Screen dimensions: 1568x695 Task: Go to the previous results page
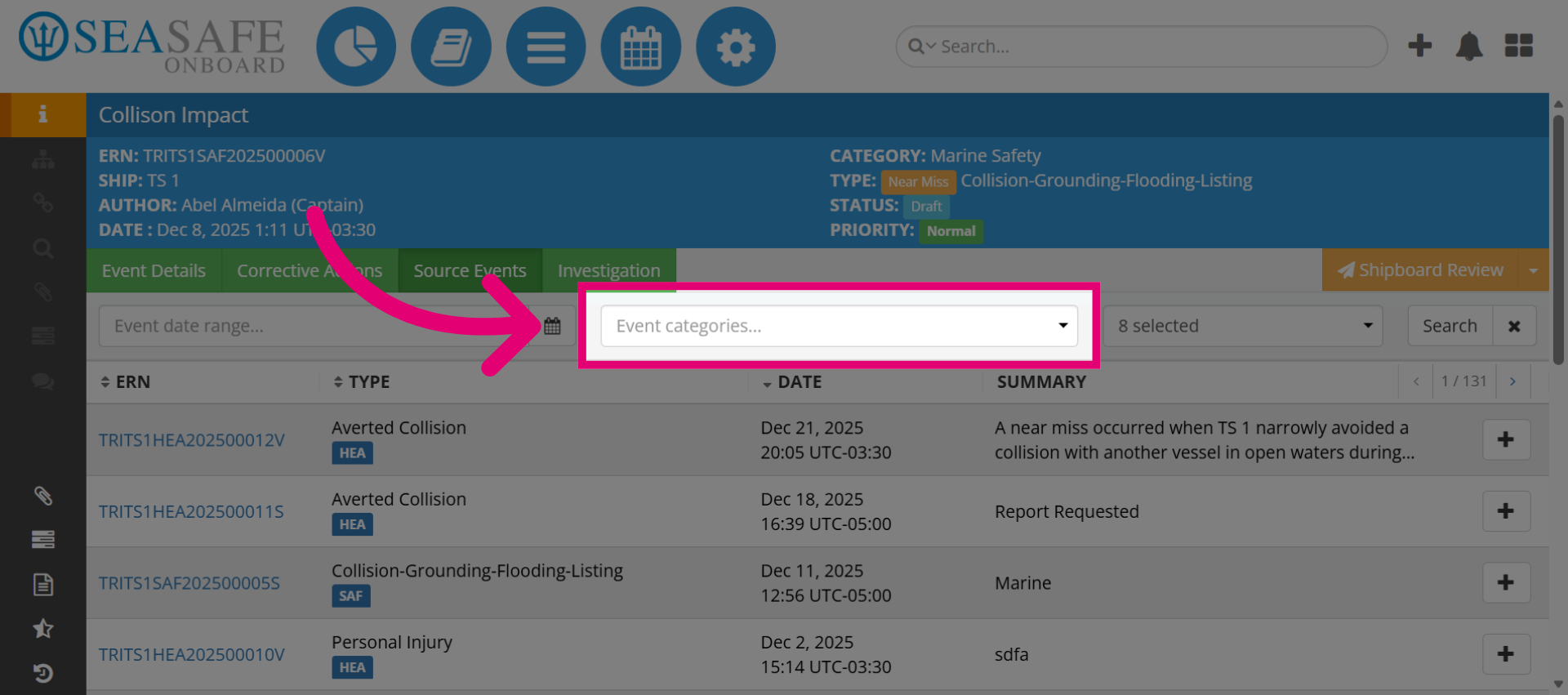pyautogui.click(x=1416, y=381)
